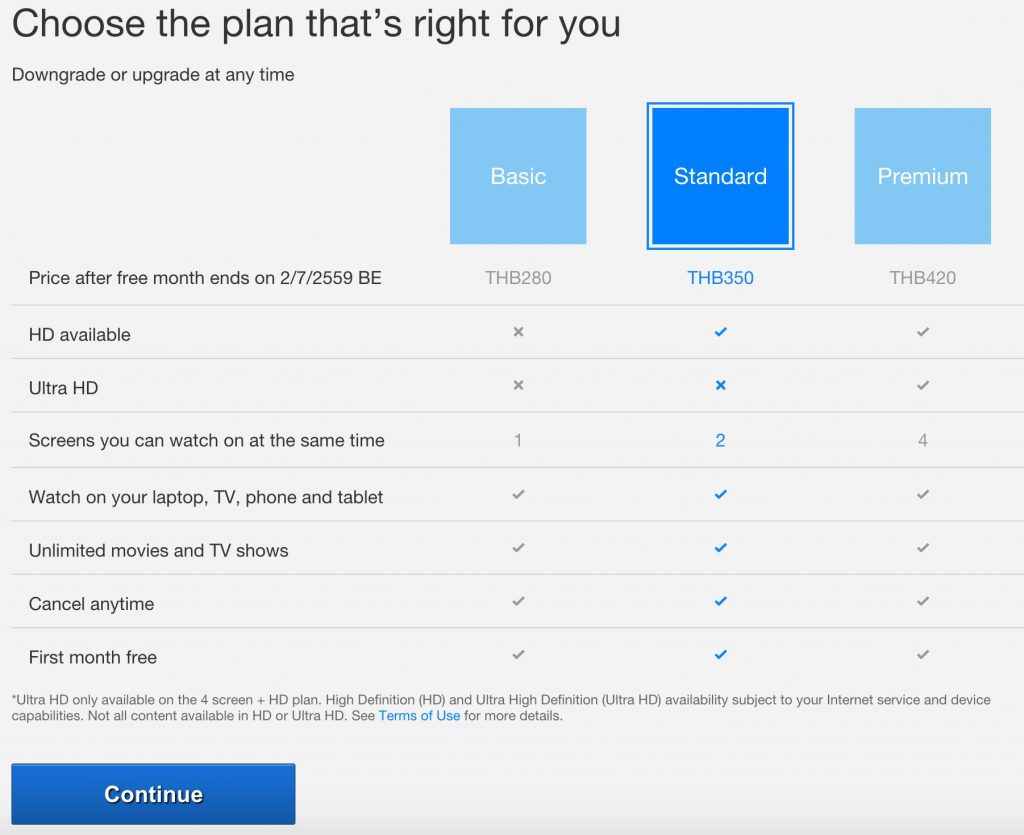The image size is (1024, 835).
Task: Click the Standard plan First month free checkmark
Action: tap(720, 655)
